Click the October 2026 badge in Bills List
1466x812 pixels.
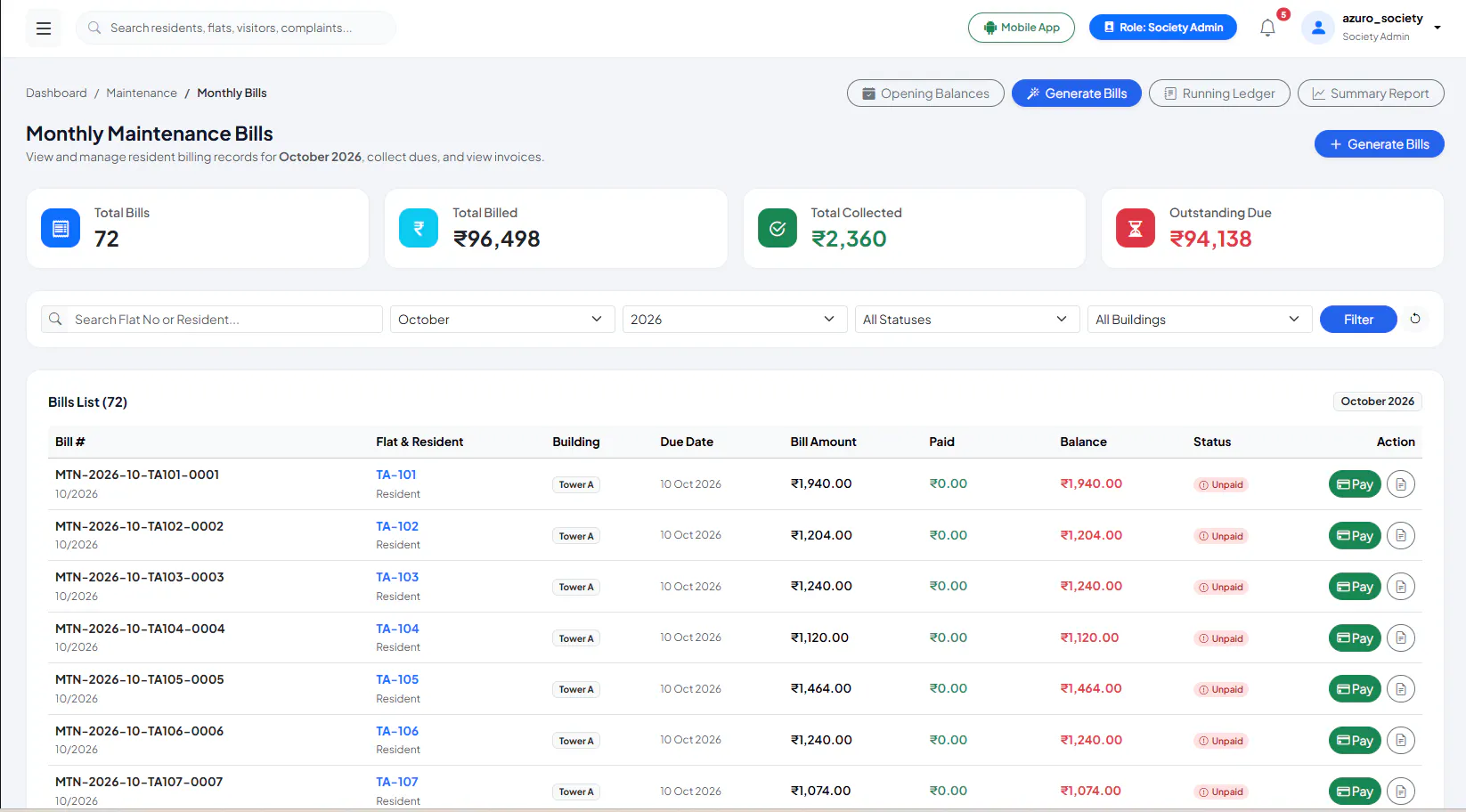click(x=1377, y=402)
